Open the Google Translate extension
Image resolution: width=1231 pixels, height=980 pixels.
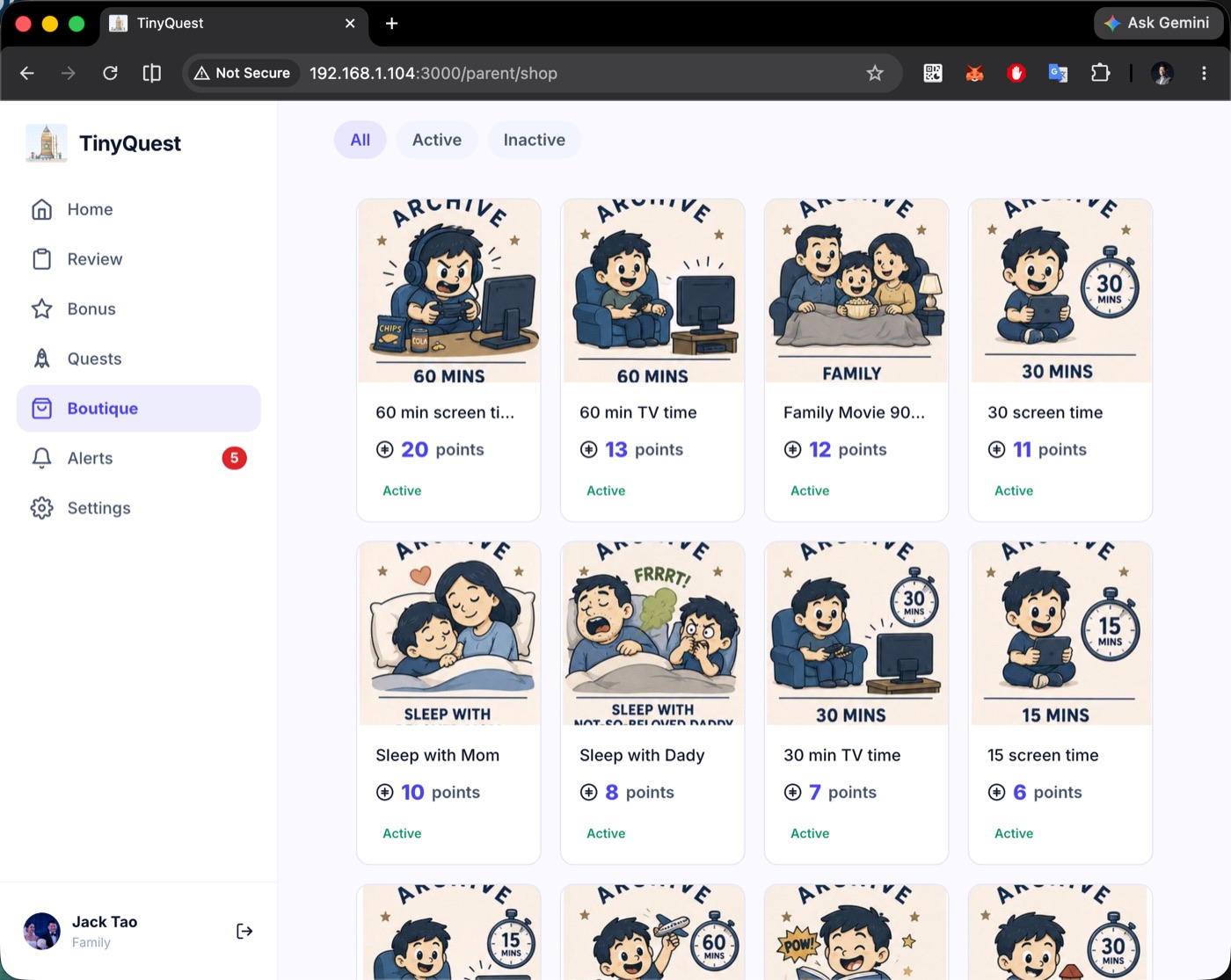pos(1058,73)
